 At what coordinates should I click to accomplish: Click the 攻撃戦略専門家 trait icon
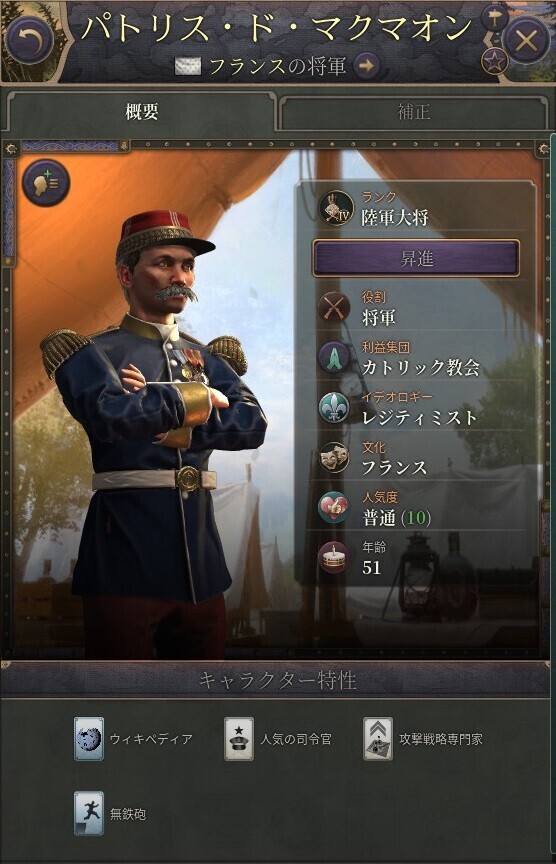[x=377, y=739]
